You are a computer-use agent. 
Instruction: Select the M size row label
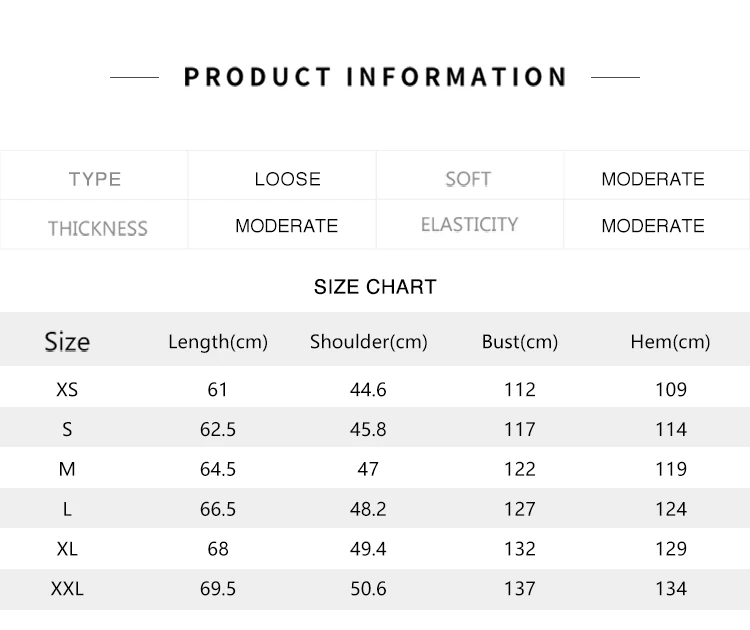click(x=67, y=469)
